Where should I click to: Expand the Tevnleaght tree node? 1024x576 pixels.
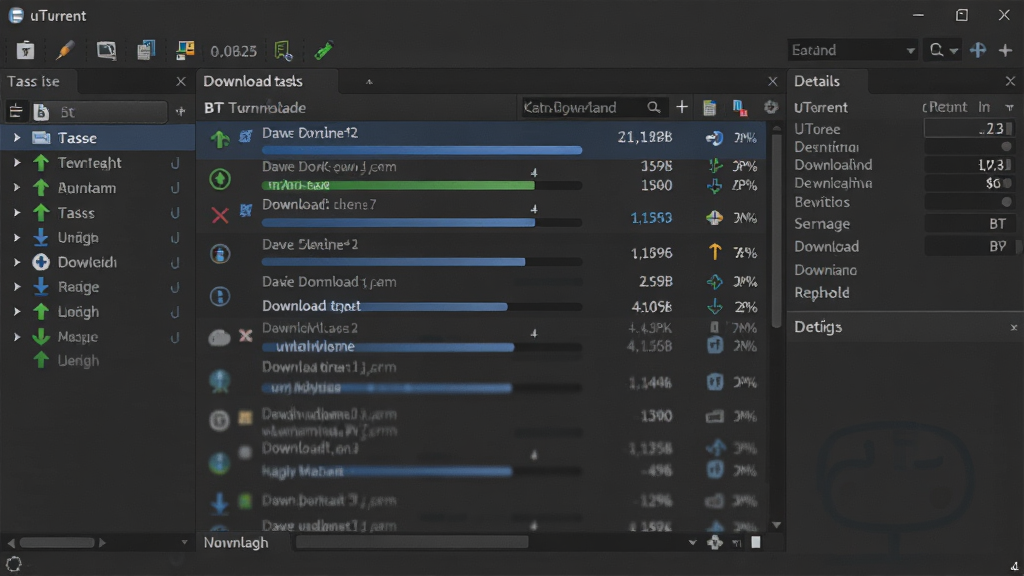coord(17,163)
